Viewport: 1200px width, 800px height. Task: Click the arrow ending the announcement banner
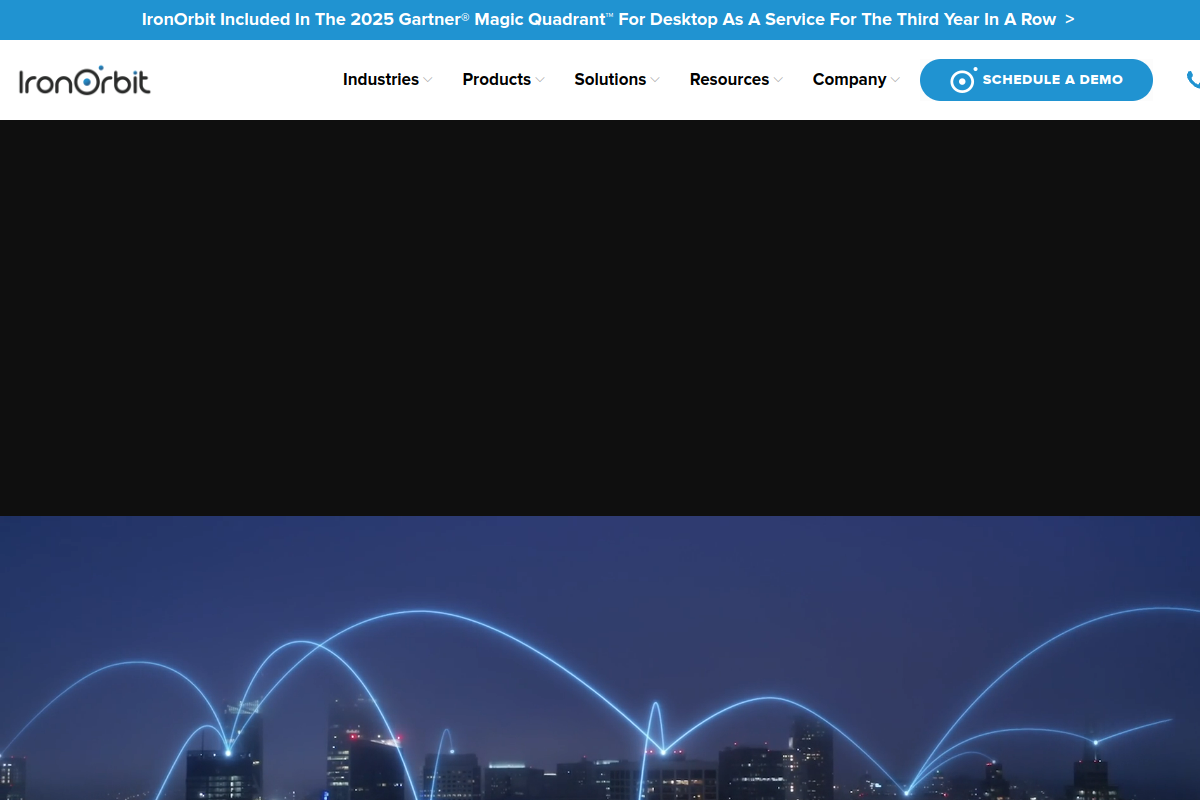[1070, 20]
